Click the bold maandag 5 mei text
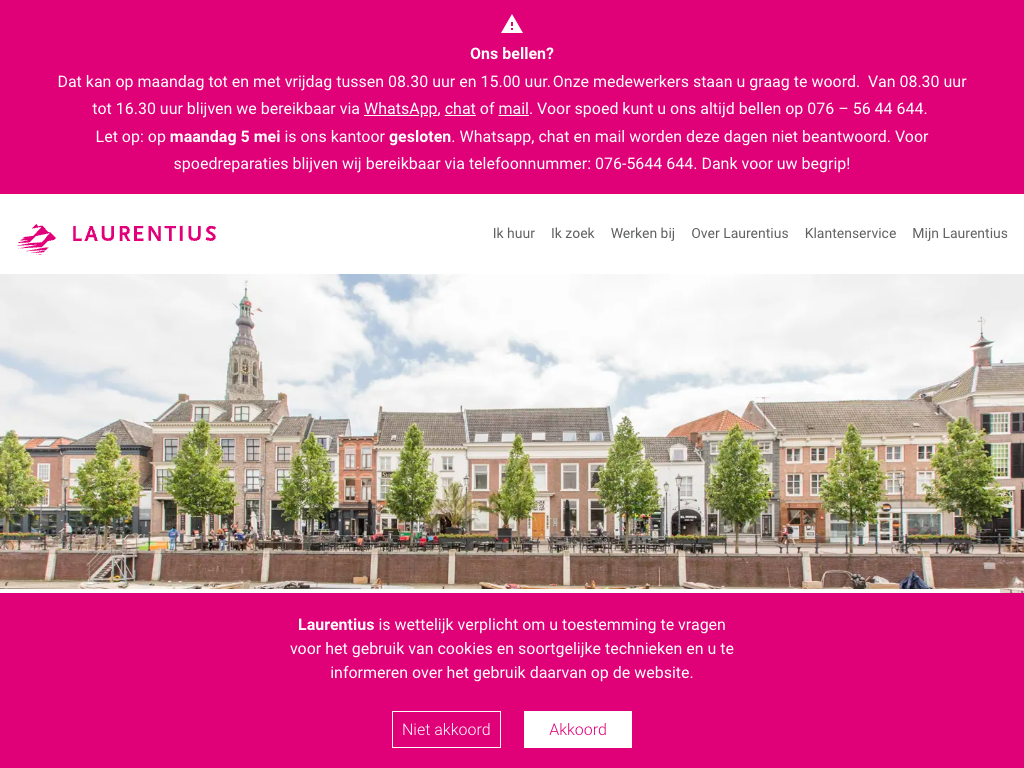1024x768 pixels. tap(225, 136)
